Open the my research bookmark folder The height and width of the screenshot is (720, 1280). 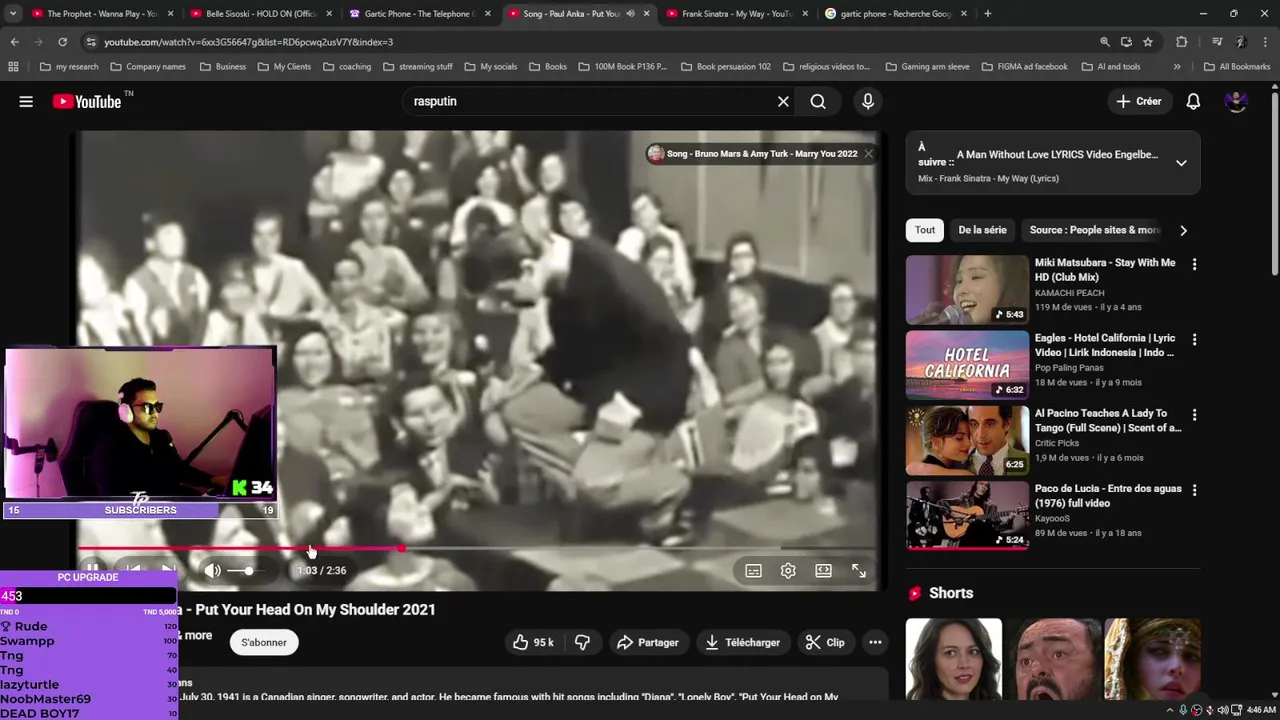pyautogui.click(x=69, y=67)
